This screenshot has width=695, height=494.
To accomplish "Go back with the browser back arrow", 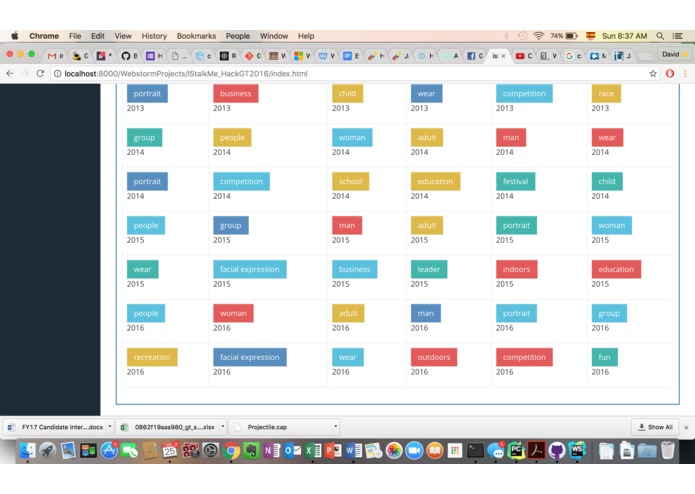I will point(10,74).
